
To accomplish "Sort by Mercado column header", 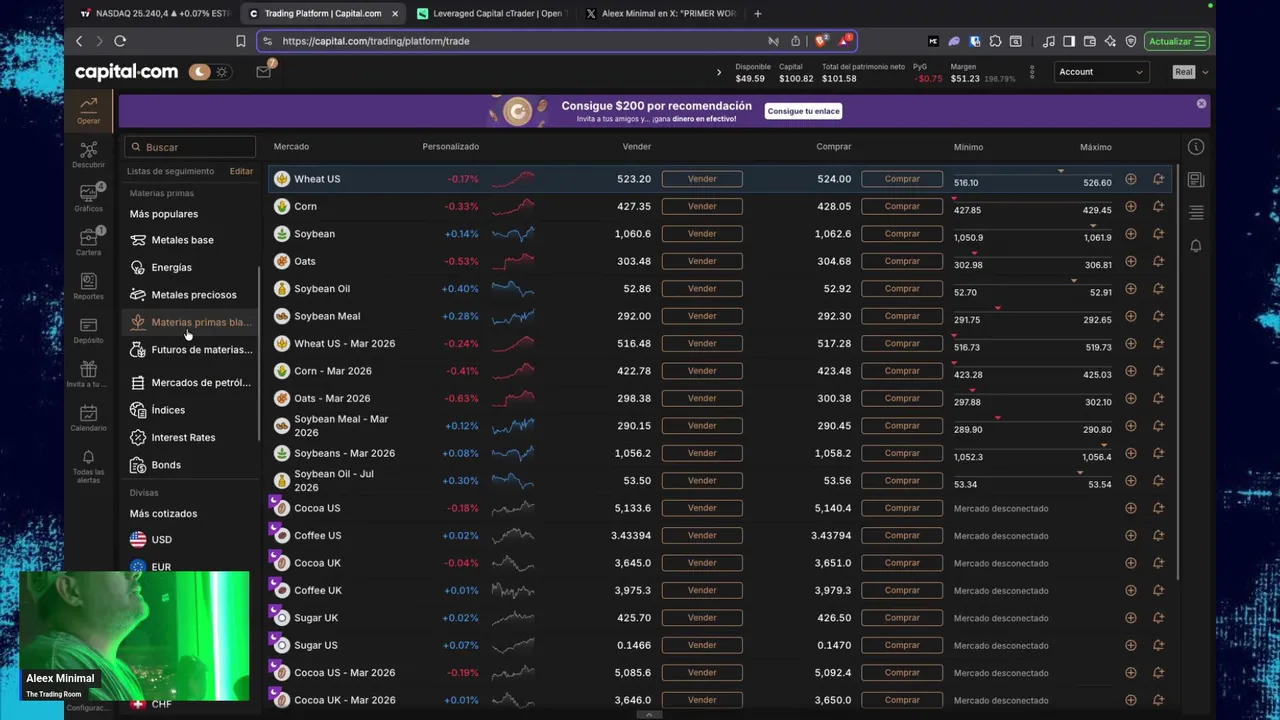I will [291, 147].
